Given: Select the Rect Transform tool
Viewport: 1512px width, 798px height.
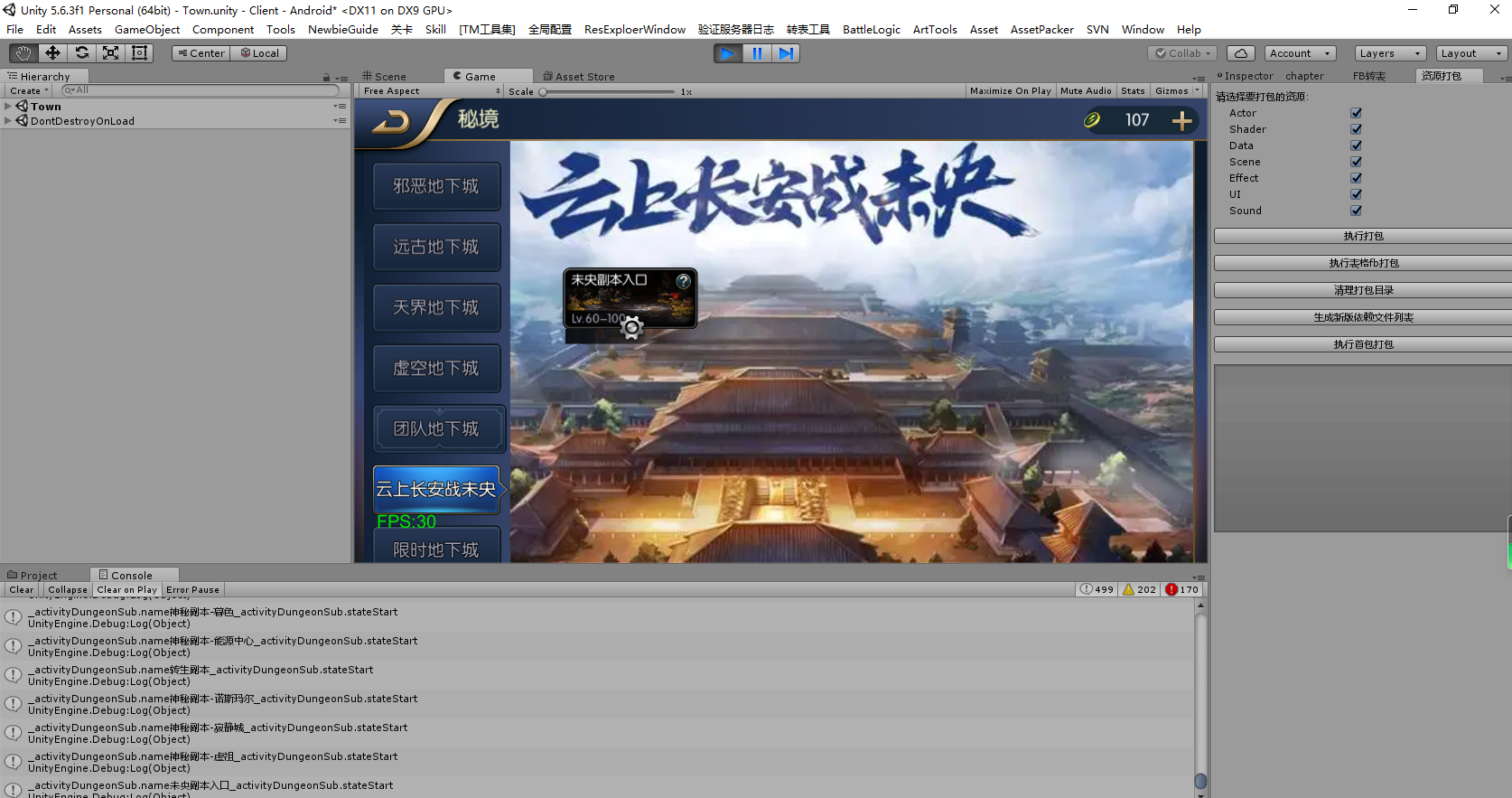Looking at the screenshot, I should click(x=139, y=53).
